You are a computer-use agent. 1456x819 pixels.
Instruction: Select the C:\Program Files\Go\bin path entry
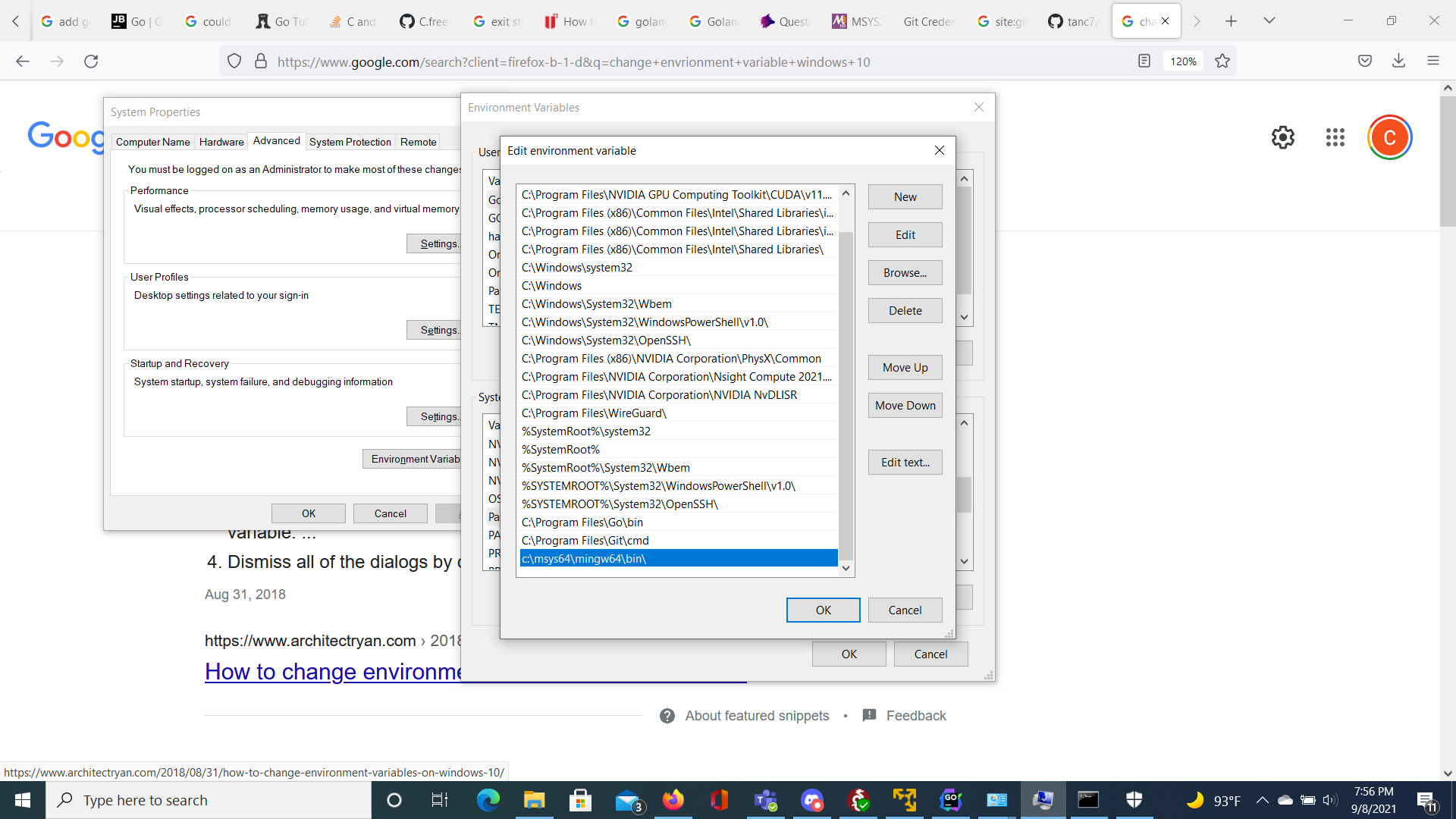[x=582, y=522]
